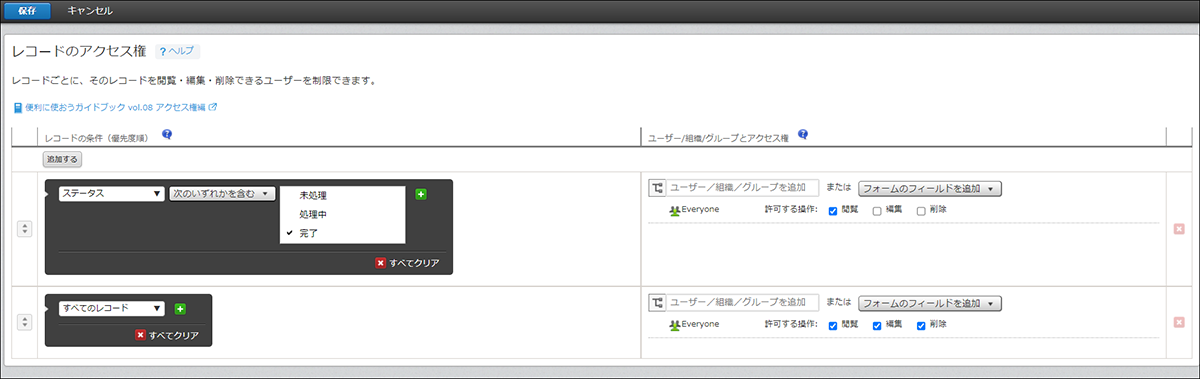The width and height of the screenshot is (1200, 379).
Task: Toggle 閲覧 checkbox in second row
Action: pyautogui.click(x=833, y=325)
